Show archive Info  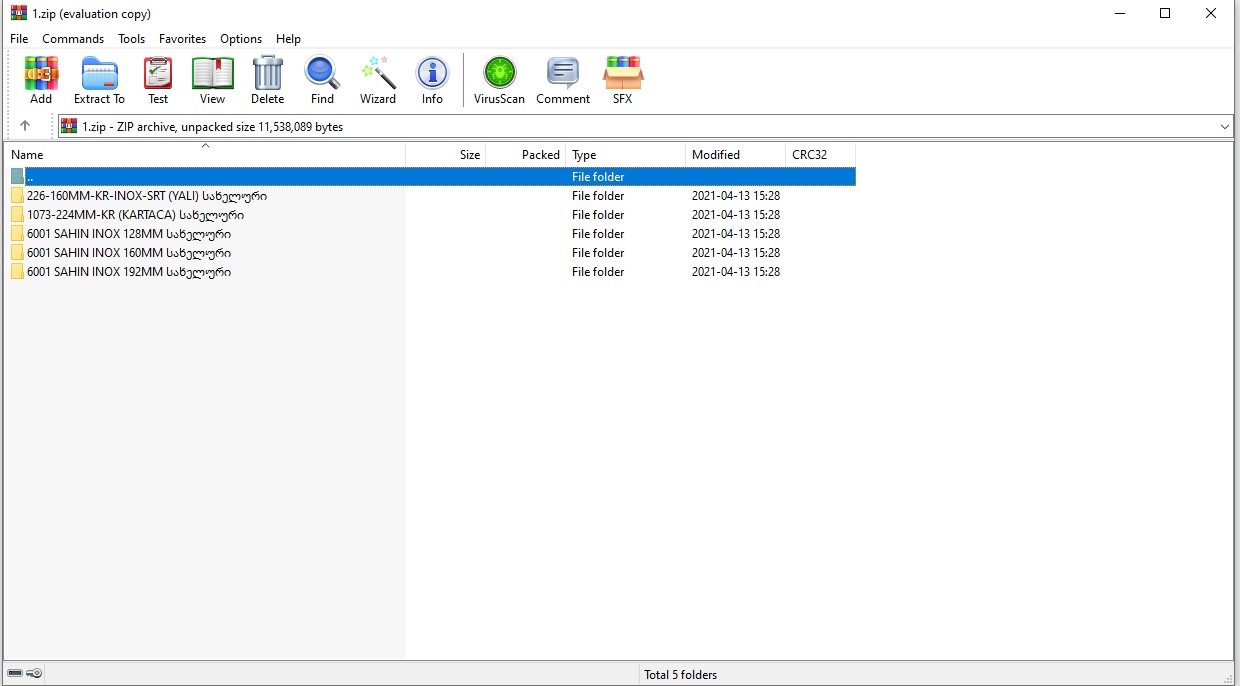click(x=432, y=80)
